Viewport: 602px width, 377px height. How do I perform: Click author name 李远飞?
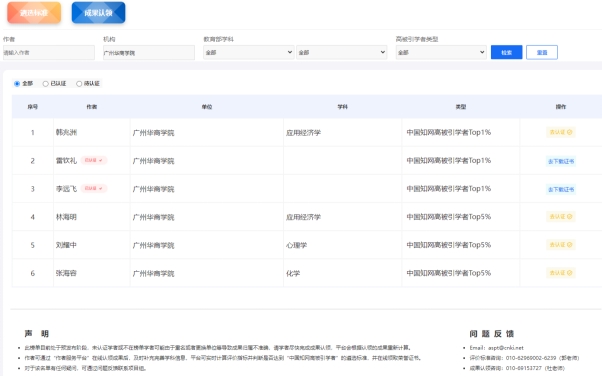click(66, 188)
